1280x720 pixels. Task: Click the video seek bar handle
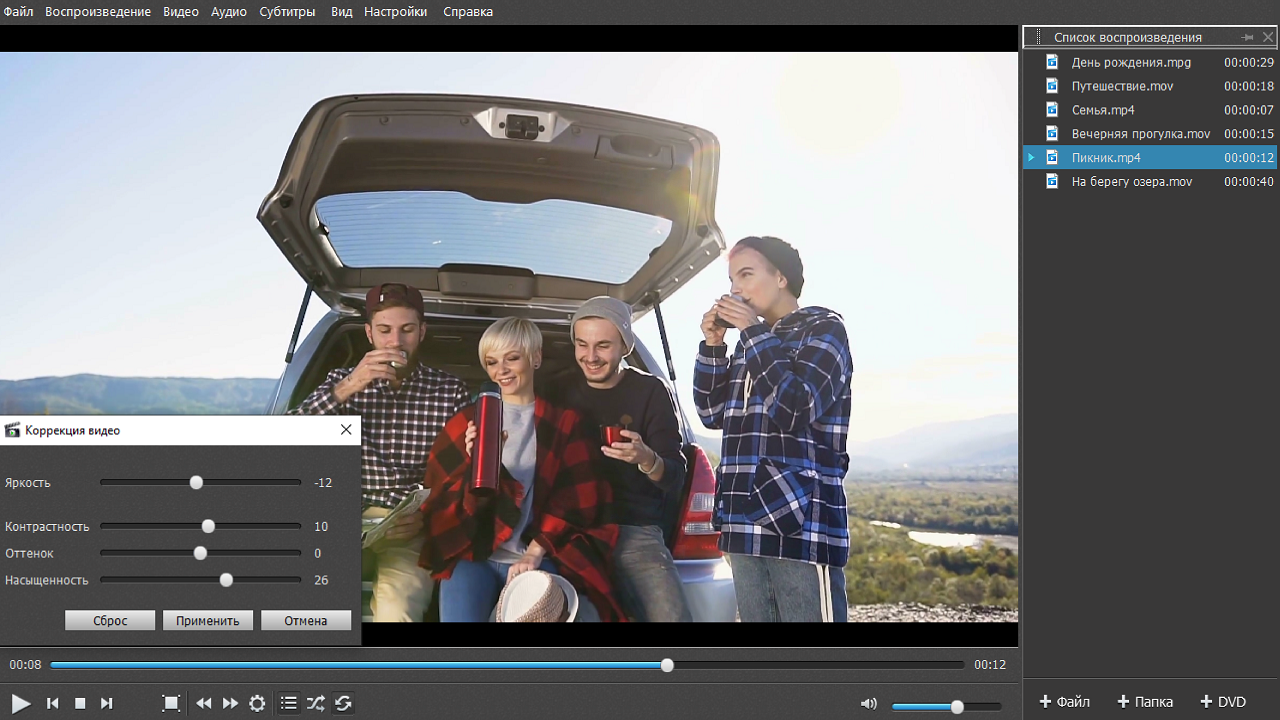pos(667,665)
